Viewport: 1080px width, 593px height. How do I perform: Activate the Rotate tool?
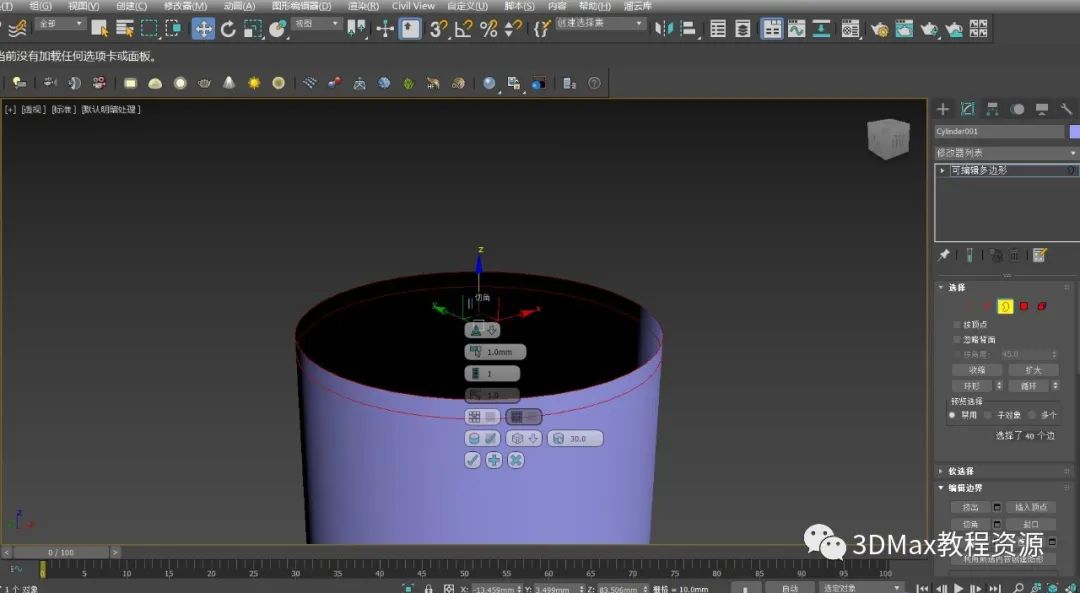click(228, 29)
